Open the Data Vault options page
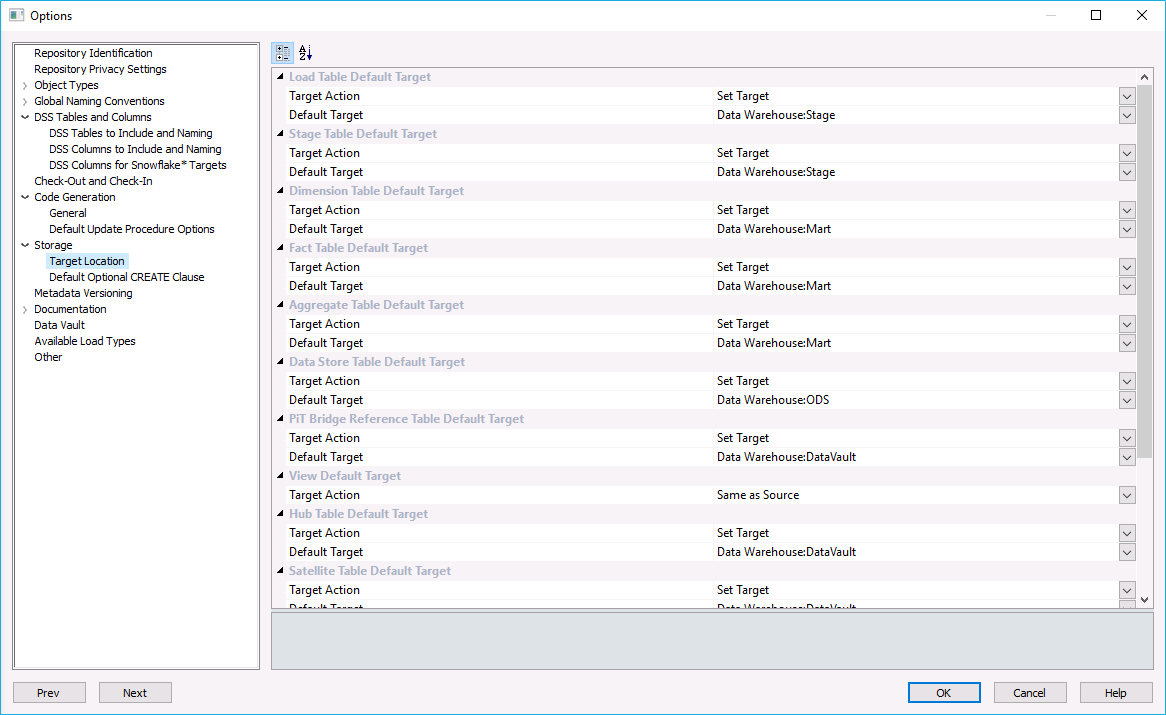Screen dimensions: 1166x715 pyautogui.click(x=59, y=325)
